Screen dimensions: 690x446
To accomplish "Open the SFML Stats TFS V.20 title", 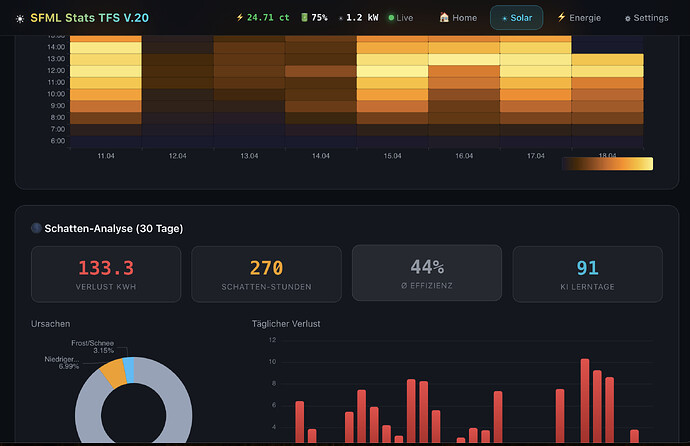I will click(89, 18).
